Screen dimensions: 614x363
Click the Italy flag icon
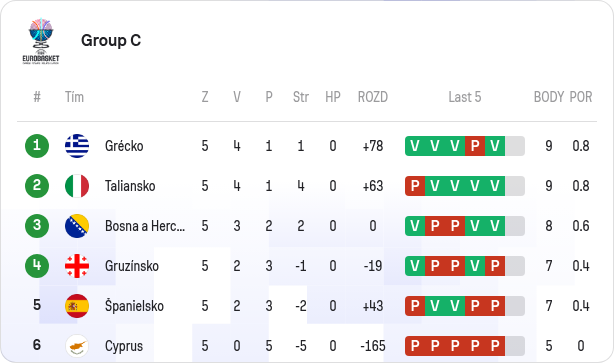pyautogui.click(x=77, y=186)
